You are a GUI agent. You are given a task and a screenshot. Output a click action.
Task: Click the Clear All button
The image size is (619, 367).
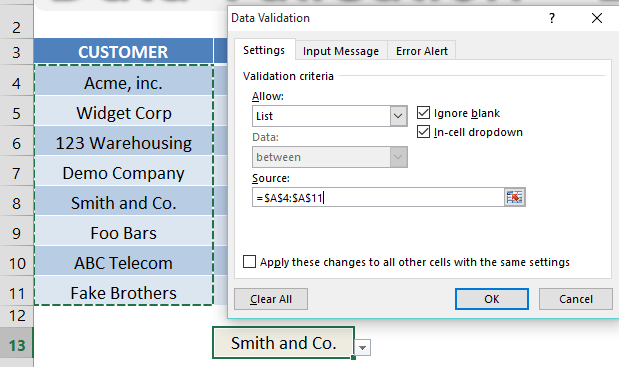271,299
